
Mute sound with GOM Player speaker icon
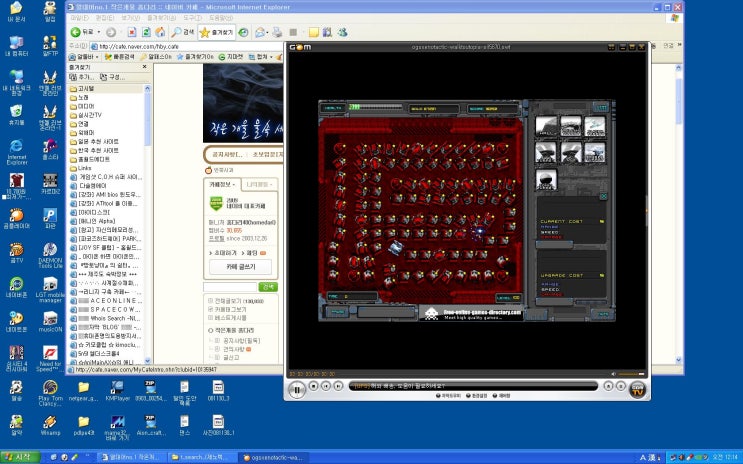click(614, 374)
